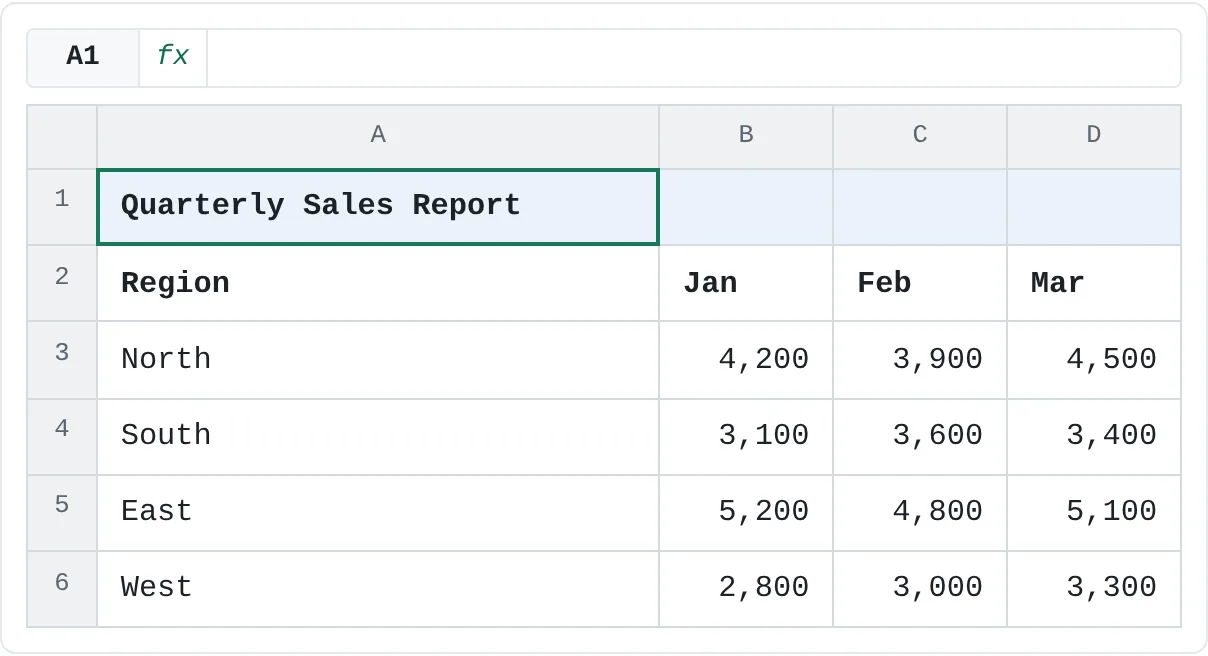
Task: Click the select-all corner cell
Action: [x=62, y=136]
